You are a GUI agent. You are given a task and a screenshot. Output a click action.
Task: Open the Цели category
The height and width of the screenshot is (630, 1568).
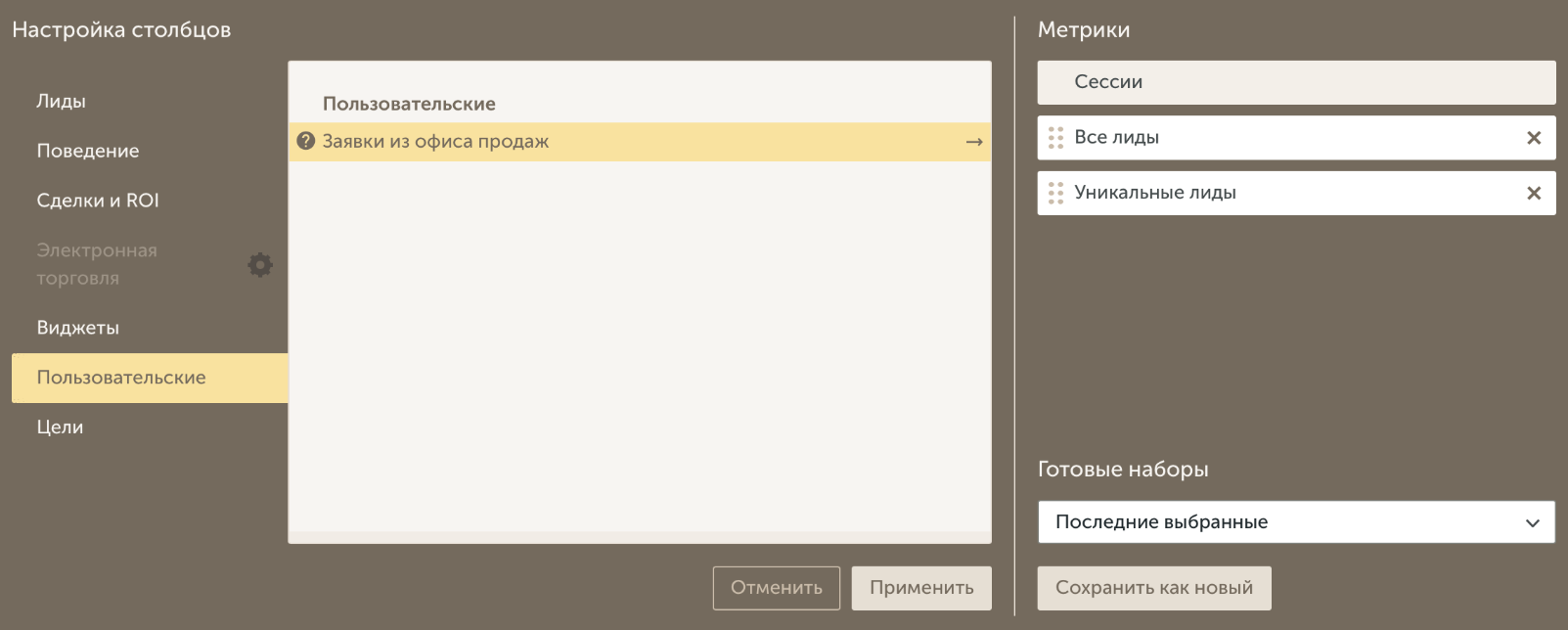[x=60, y=427]
